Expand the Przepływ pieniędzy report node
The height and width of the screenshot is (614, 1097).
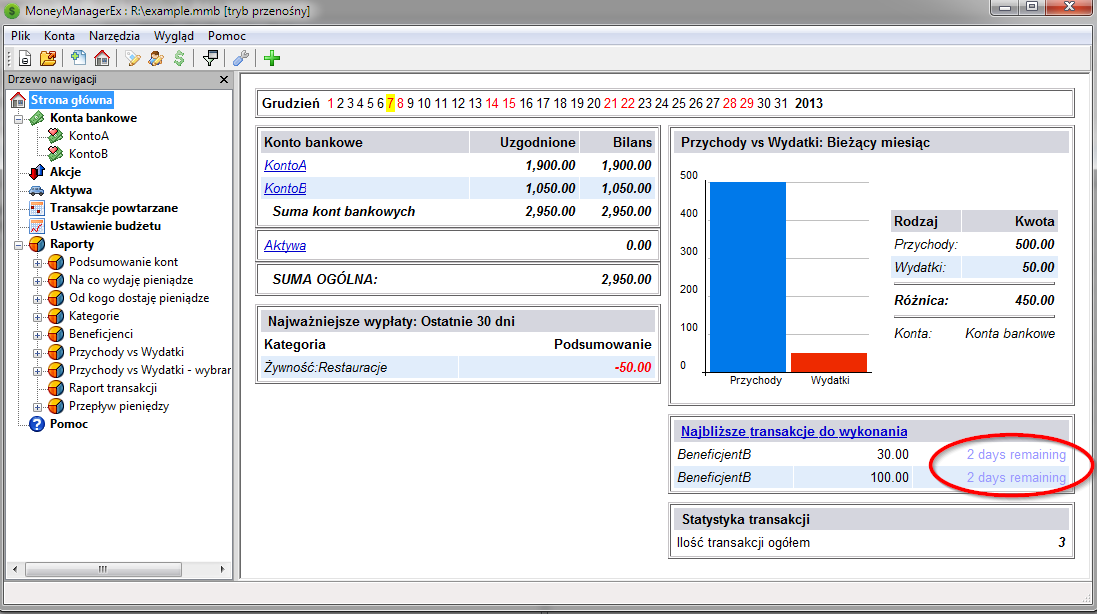(38, 406)
